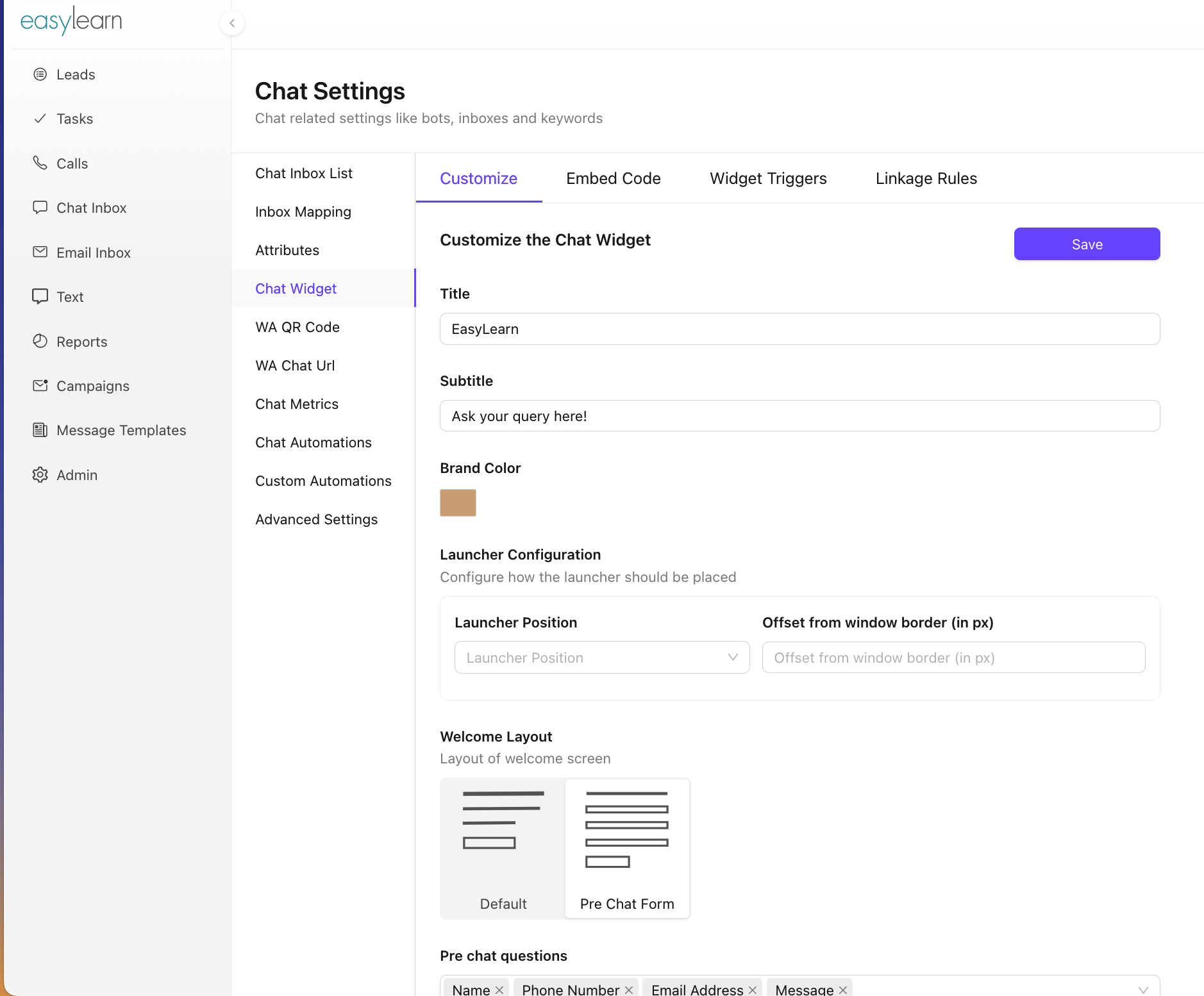Image resolution: width=1204 pixels, height=996 pixels.
Task: Open Chat Inbox via its speech bubble icon
Action: point(40,208)
